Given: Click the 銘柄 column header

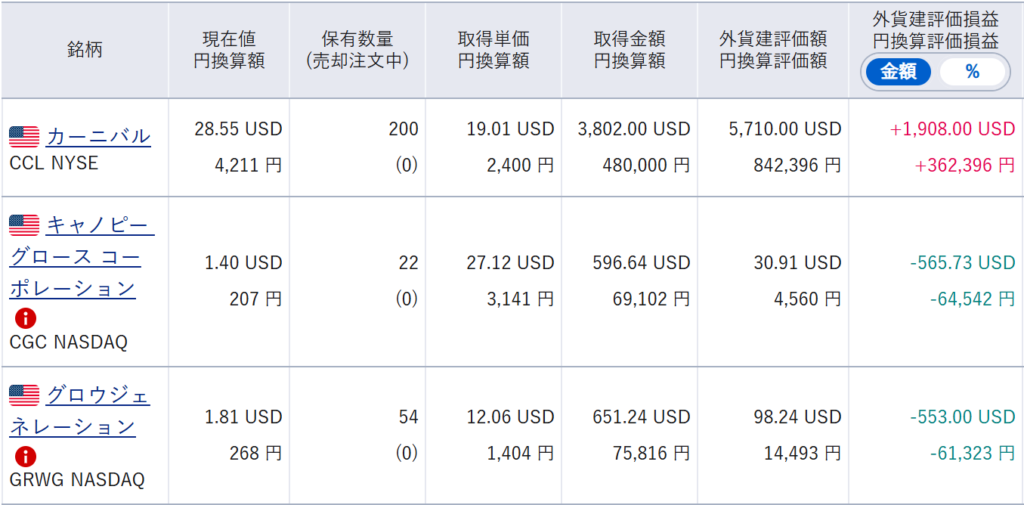Looking at the screenshot, I should (x=85, y=50).
